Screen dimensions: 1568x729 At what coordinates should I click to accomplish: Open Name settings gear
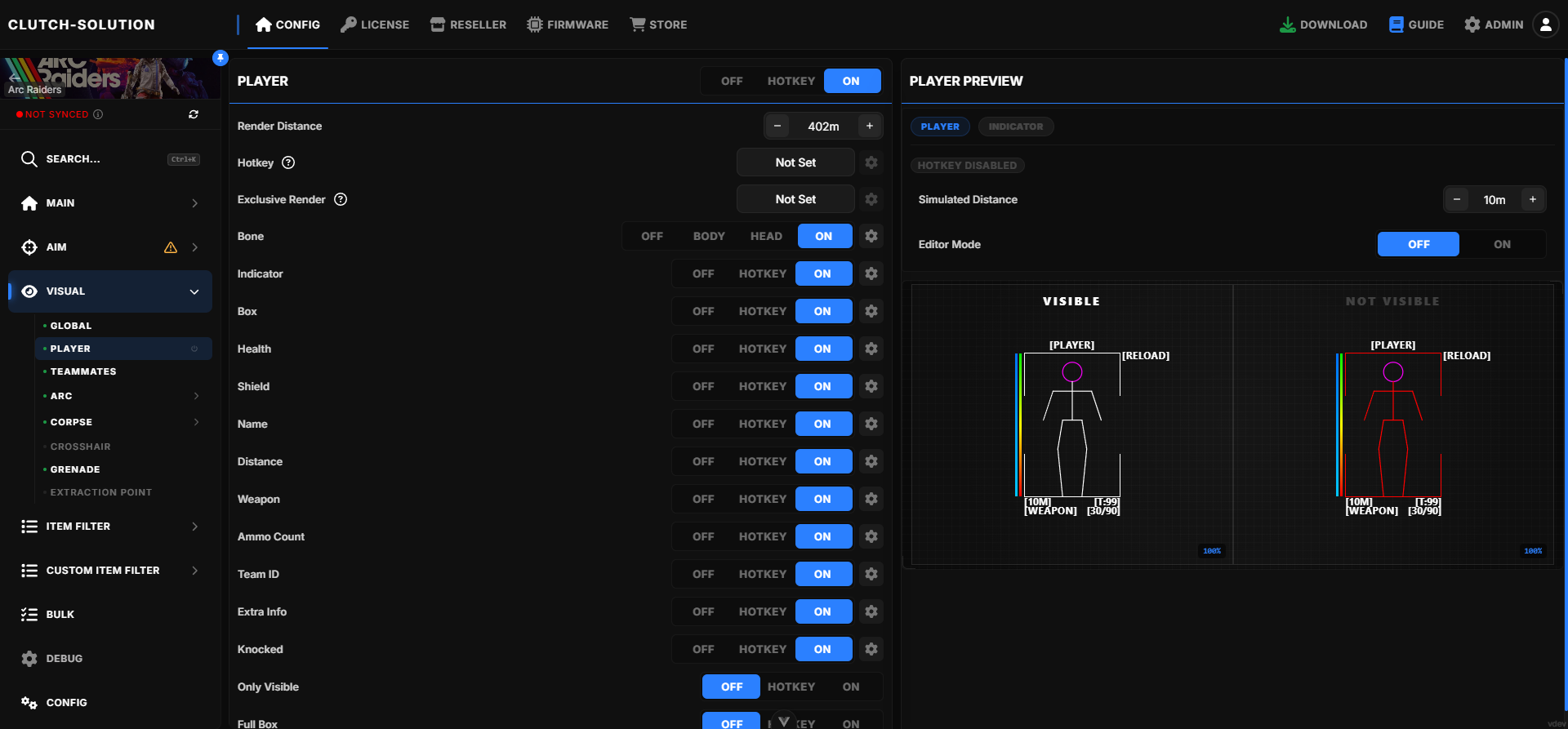pos(871,424)
